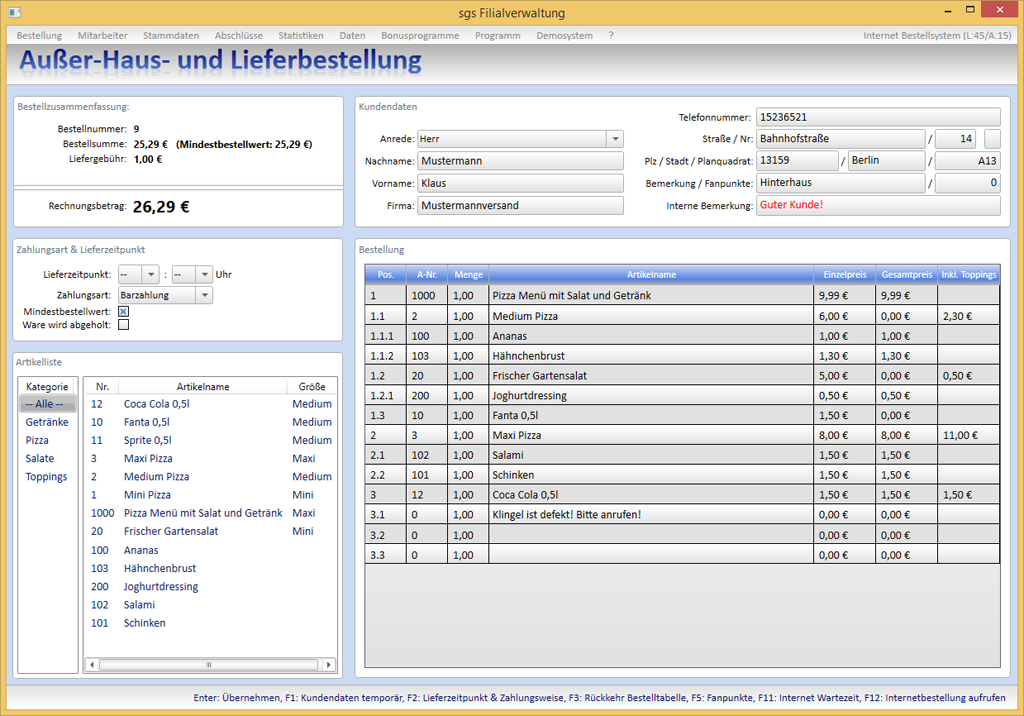This screenshot has width=1024, height=716.
Task: Open the question mark help menu
Action: point(611,35)
